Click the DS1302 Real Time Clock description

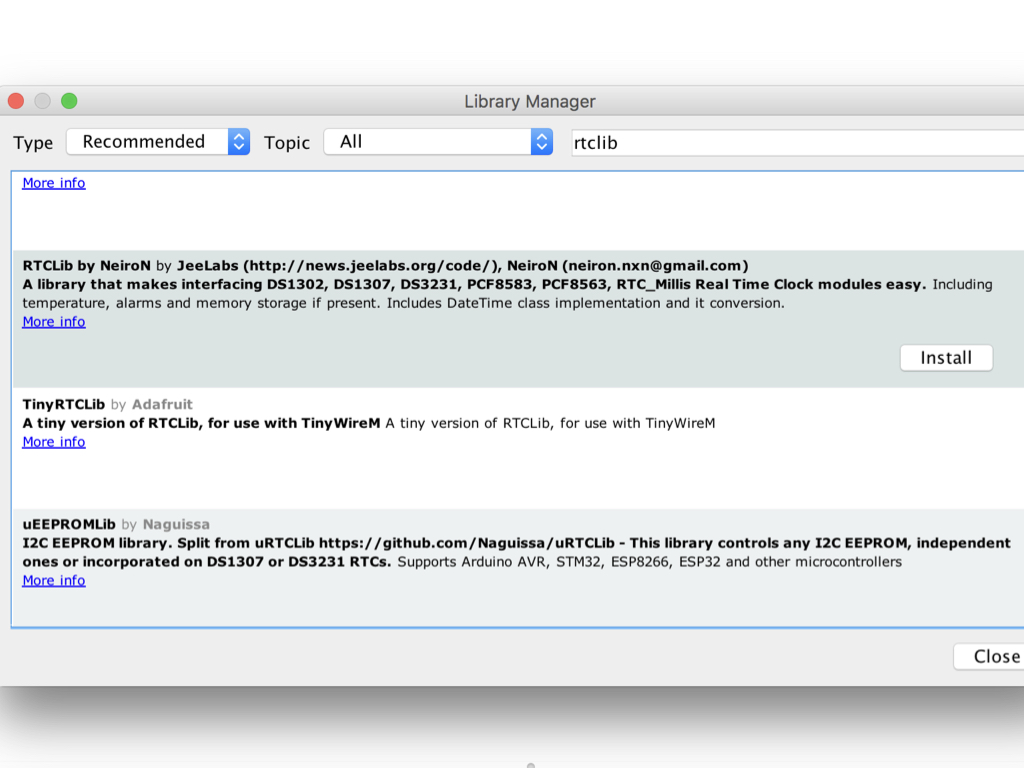pyautogui.click(x=507, y=294)
